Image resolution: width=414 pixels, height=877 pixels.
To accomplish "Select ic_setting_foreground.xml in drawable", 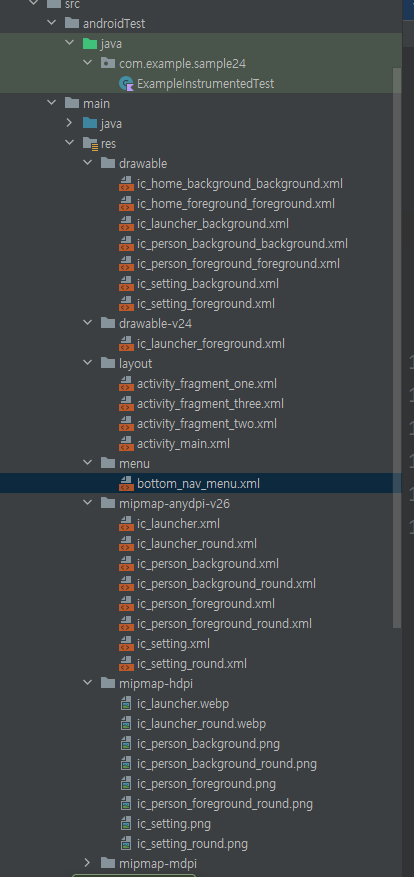I will pos(205,304).
